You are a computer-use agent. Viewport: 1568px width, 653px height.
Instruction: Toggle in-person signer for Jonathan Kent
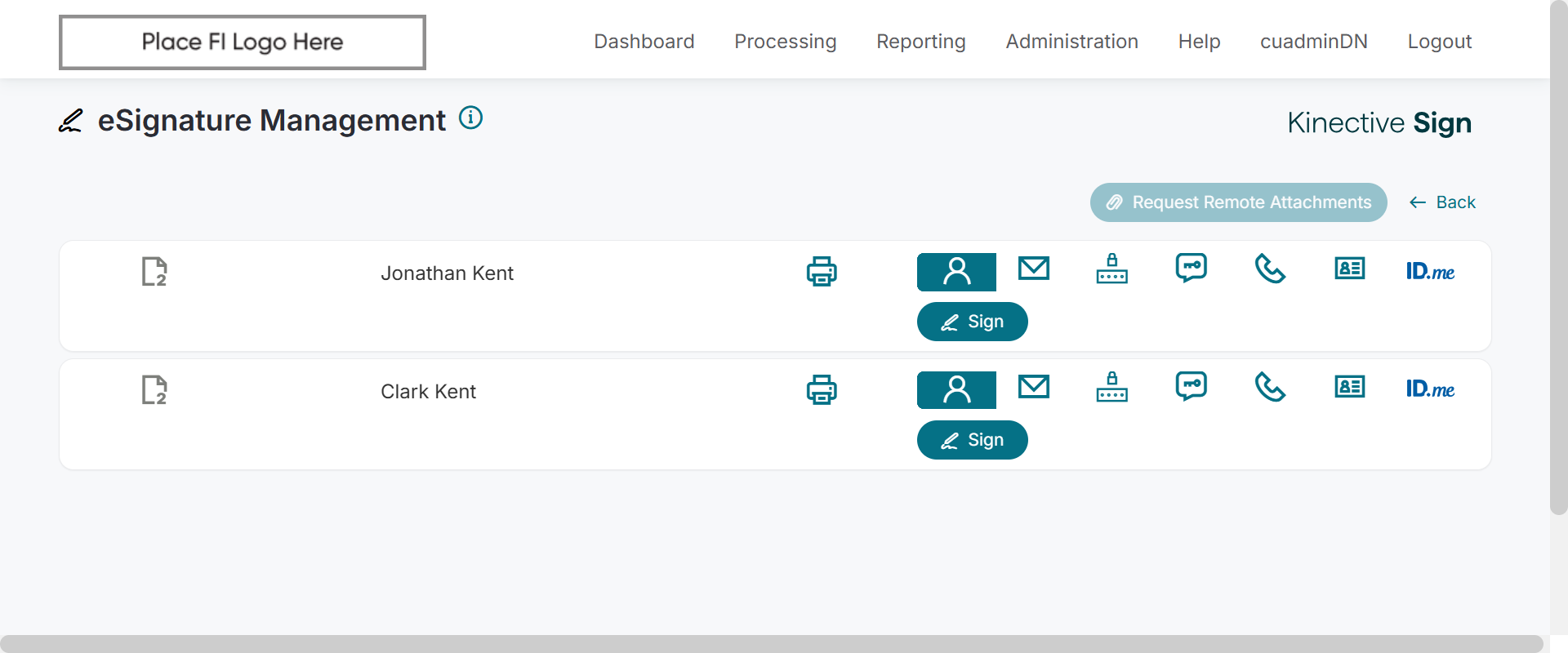point(956,272)
